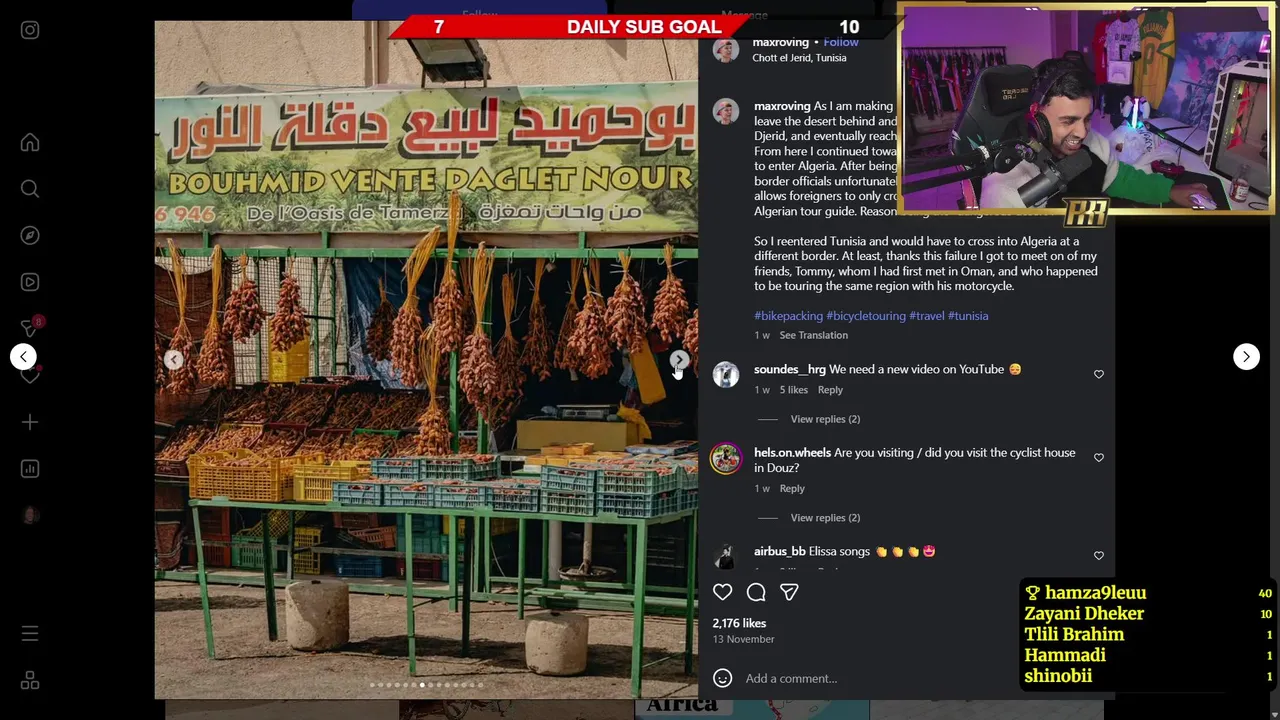
Task: Like the hels.on.wheels comment
Action: 1098,457
